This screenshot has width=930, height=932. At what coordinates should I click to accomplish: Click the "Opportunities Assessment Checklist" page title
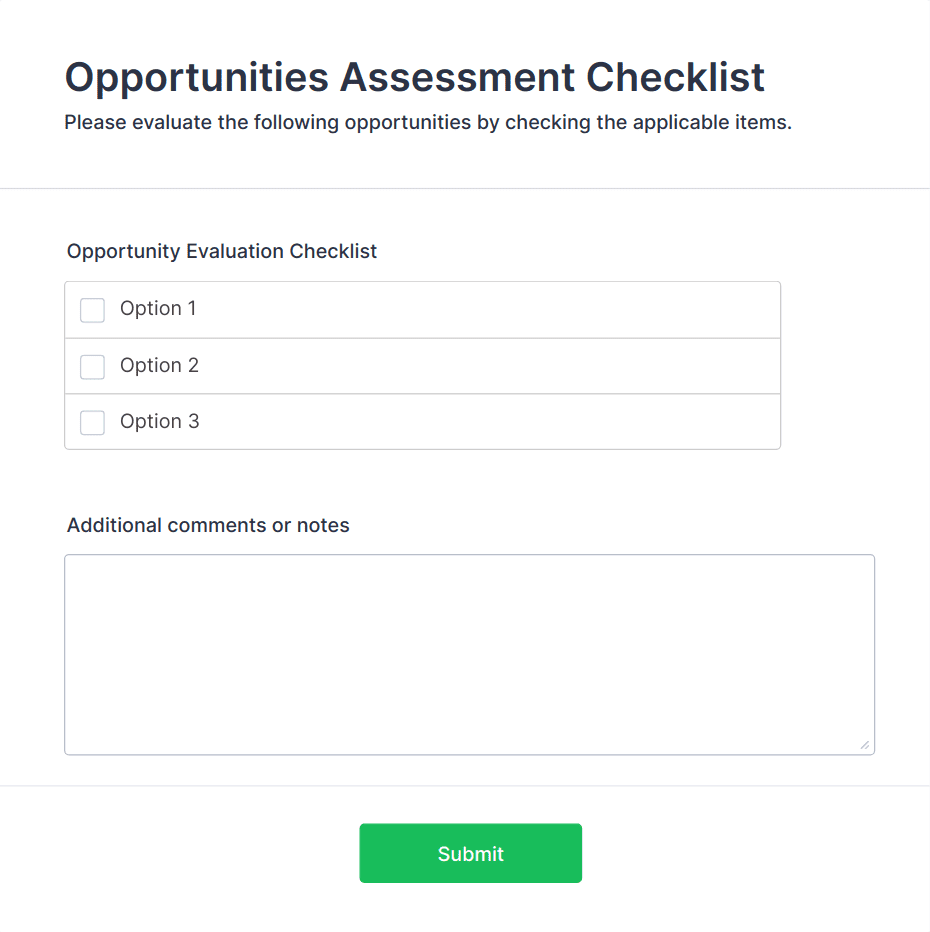tap(414, 77)
